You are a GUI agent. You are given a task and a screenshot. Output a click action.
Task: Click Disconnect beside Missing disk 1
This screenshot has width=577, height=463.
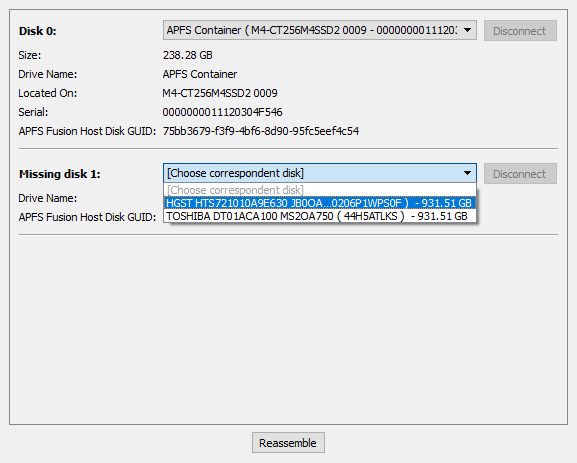pos(520,174)
